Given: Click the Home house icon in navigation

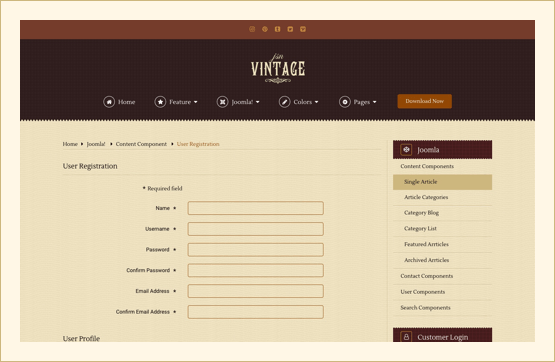Looking at the screenshot, I should pos(109,102).
